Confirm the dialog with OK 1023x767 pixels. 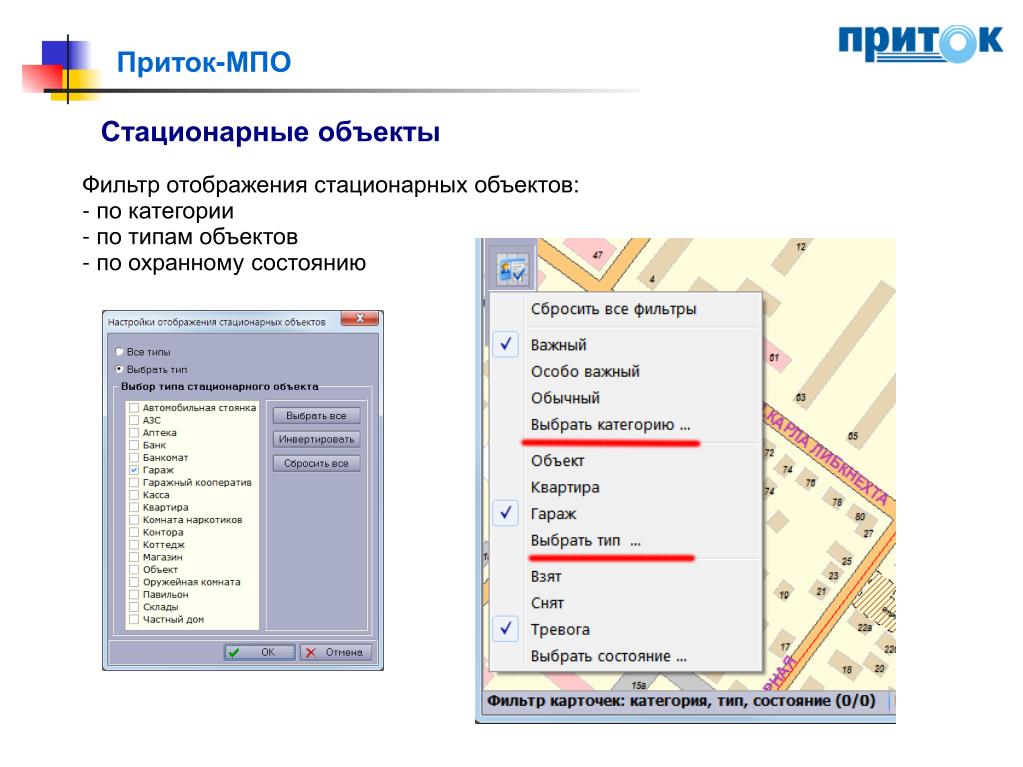point(260,652)
